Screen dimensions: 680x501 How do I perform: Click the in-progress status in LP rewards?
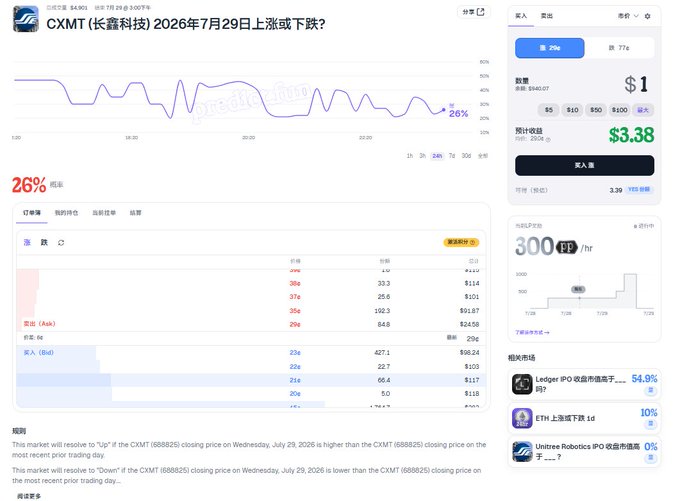point(644,226)
